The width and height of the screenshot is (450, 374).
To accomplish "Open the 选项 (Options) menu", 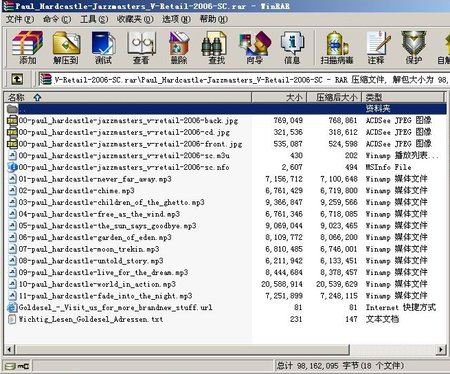I will (x=176, y=19).
